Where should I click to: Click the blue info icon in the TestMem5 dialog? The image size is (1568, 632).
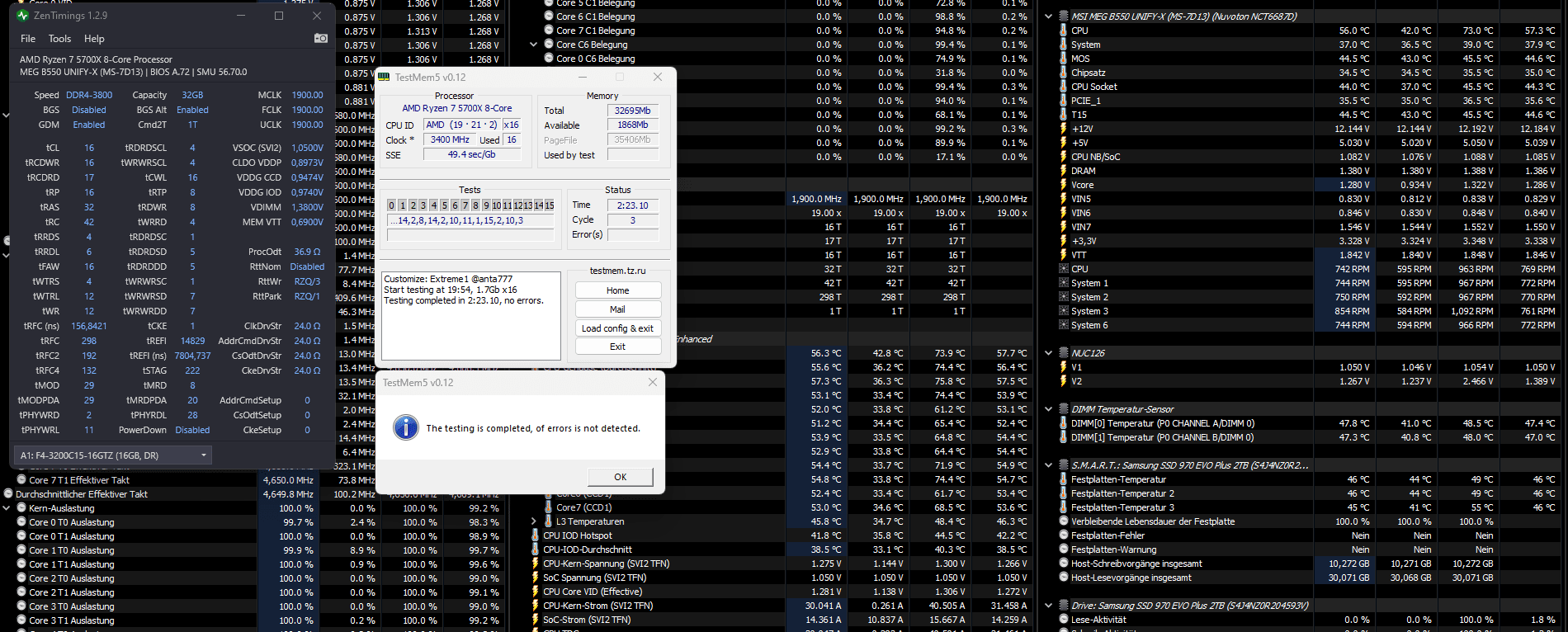pos(405,427)
